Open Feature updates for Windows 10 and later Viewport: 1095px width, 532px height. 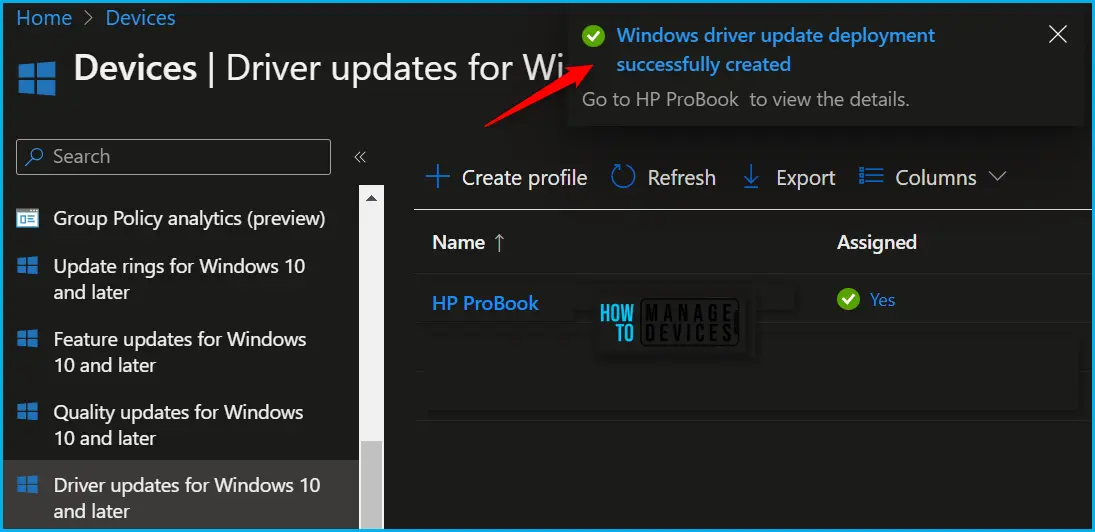coord(180,352)
